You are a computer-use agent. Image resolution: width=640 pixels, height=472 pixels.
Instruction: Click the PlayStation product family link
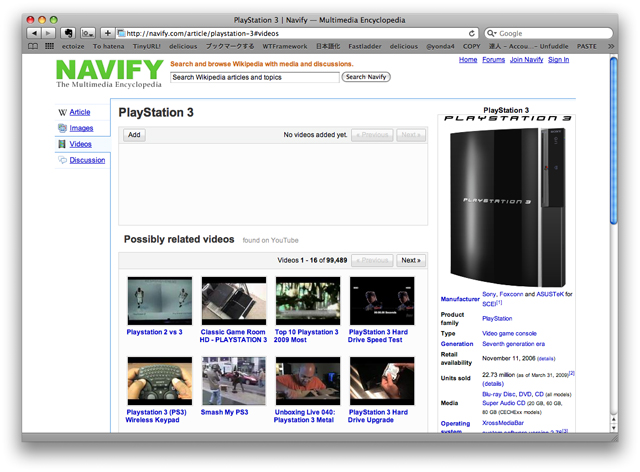point(497,318)
